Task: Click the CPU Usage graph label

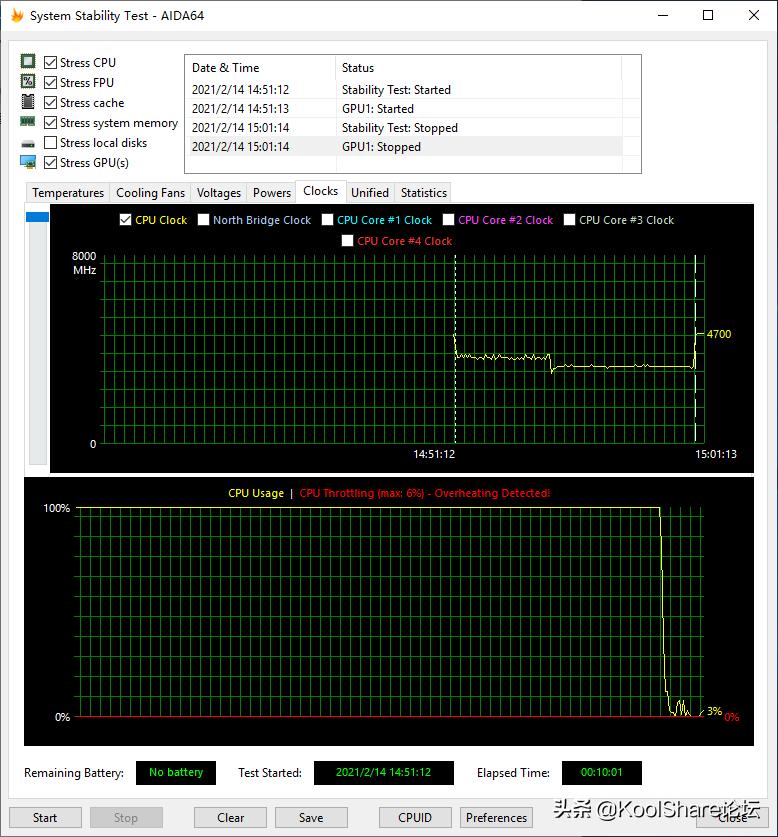Action: click(256, 493)
